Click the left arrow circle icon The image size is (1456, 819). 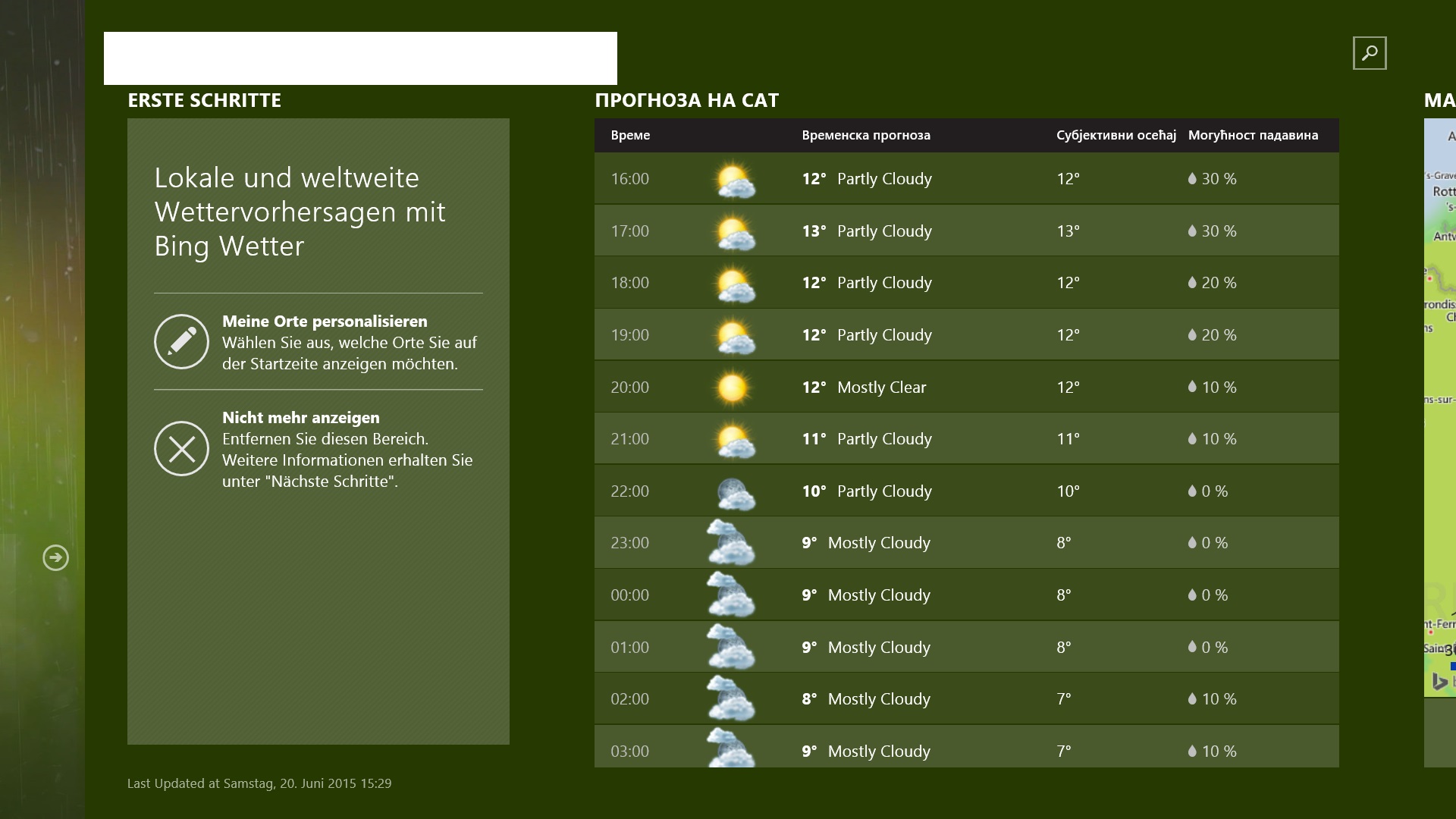[55, 557]
